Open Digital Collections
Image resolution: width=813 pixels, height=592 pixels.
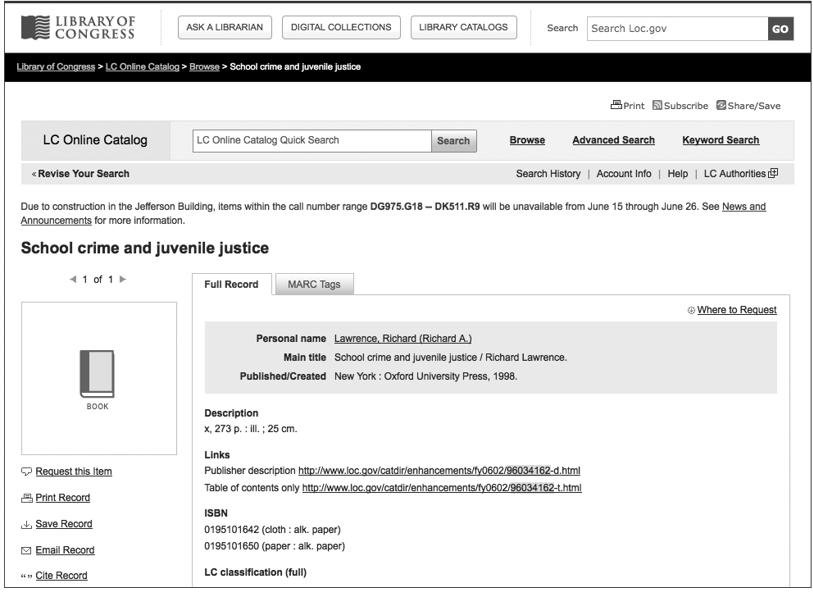(x=341, y=27)
